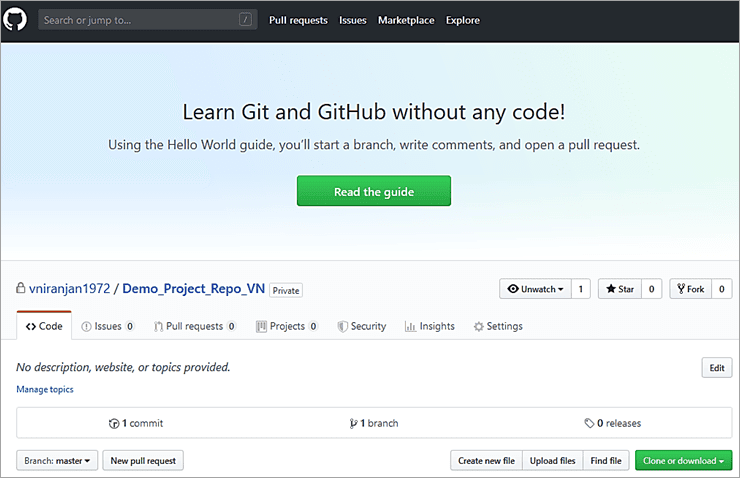Star the repository
Viewport: 740px width, 478px height.
tap(620, 289)
